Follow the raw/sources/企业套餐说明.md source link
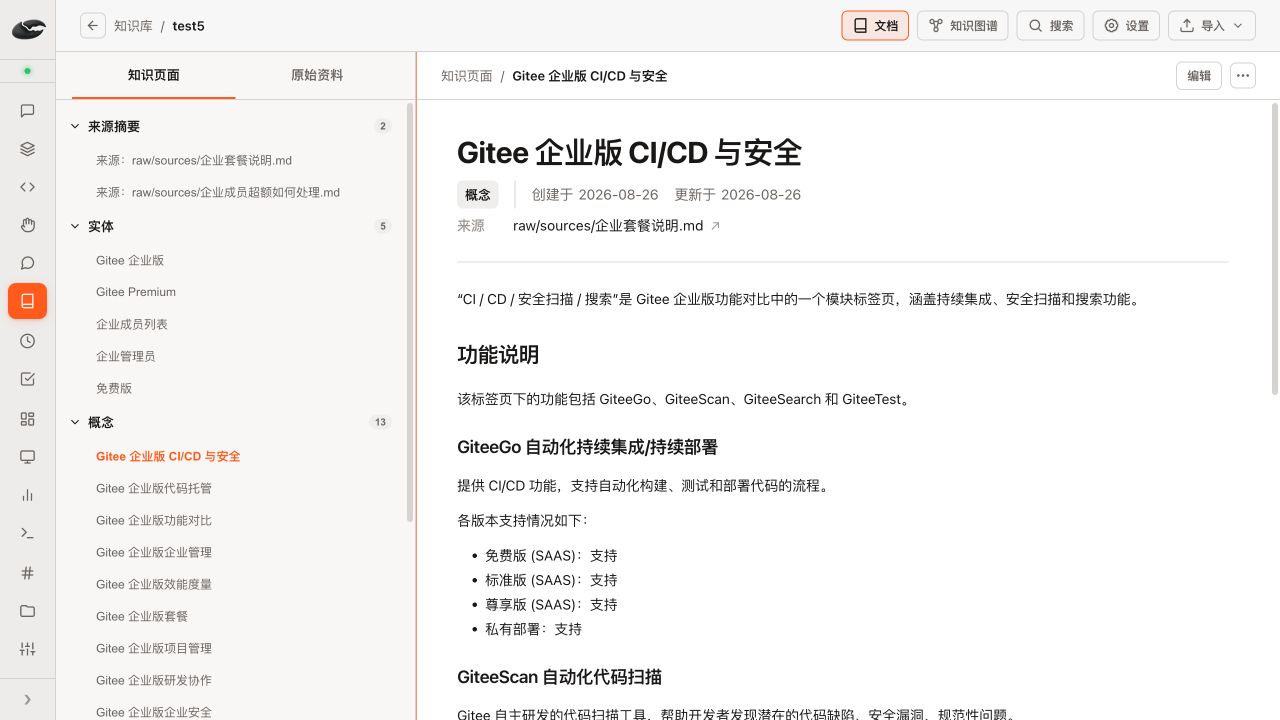 click(608, 226)
